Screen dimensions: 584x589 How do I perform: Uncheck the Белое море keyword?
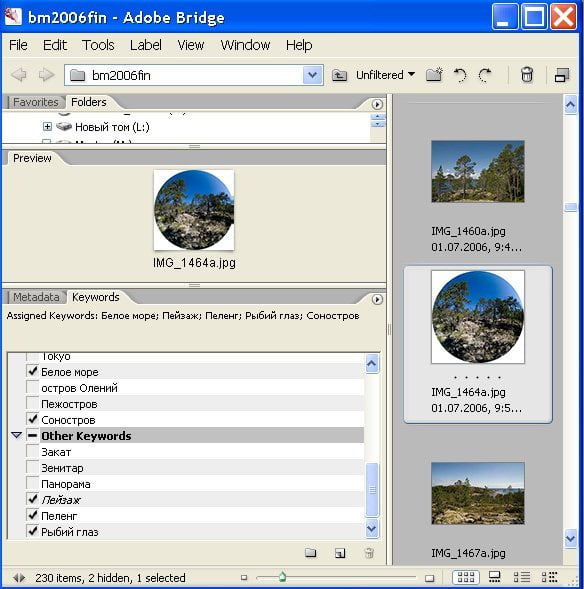click(x=33, y=372)
